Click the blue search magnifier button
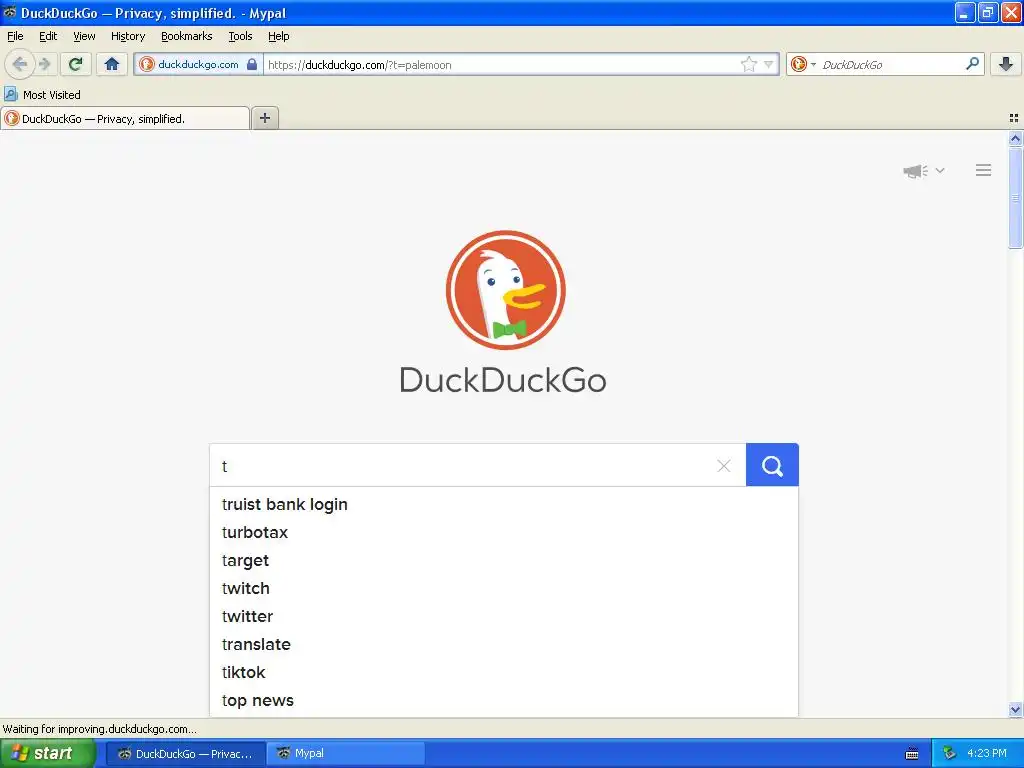This screenshot has width=1024, height=768. click(x=772, y=465)
